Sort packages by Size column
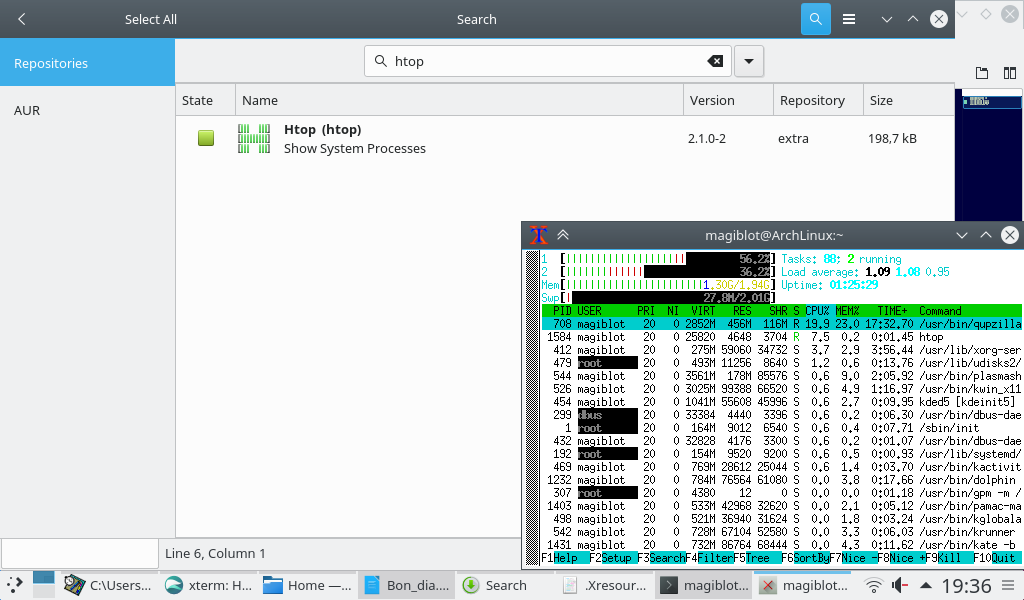 pyautogui.click(x=908, y=101)
